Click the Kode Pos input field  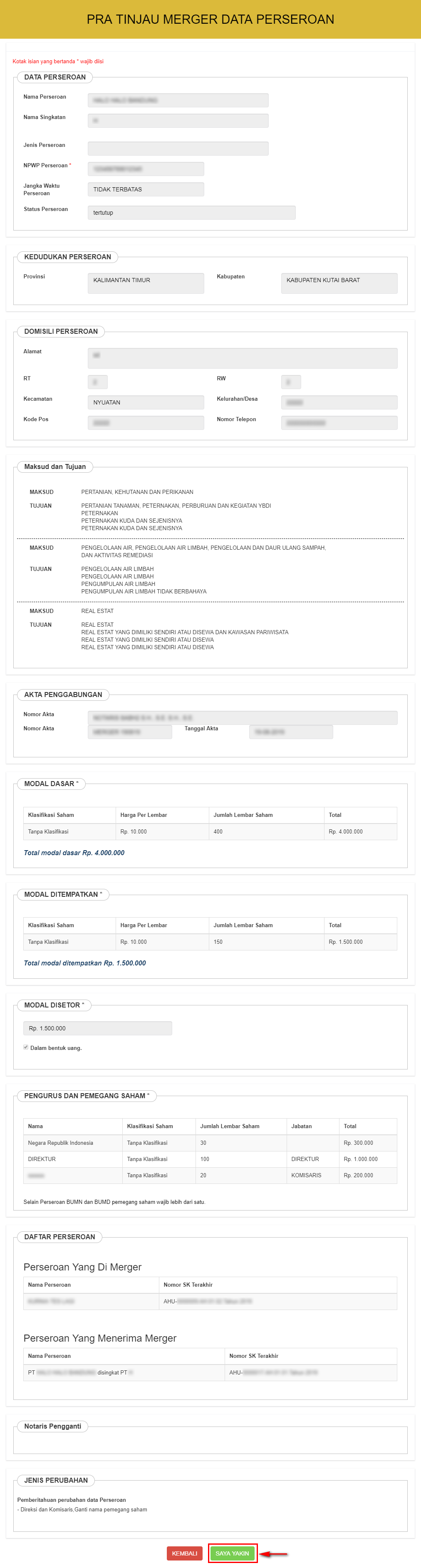[146, 422]
